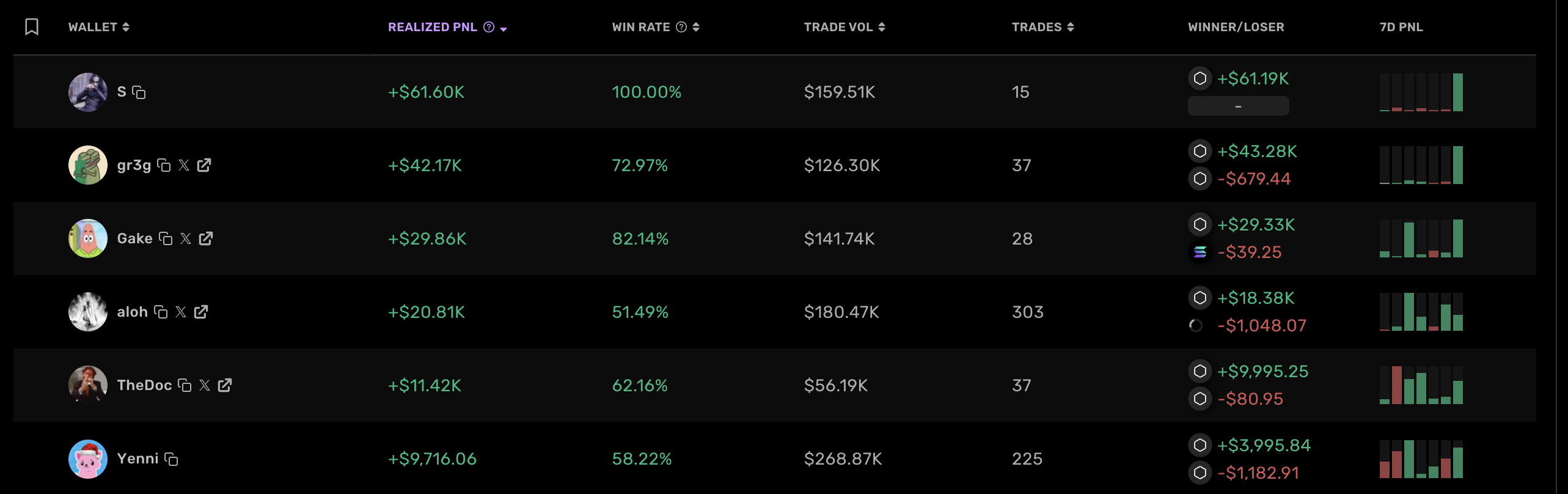1568x494 pixels.
Task: Toggle Realized PNL descending sort arrow
Action: (x=504, y=29)
